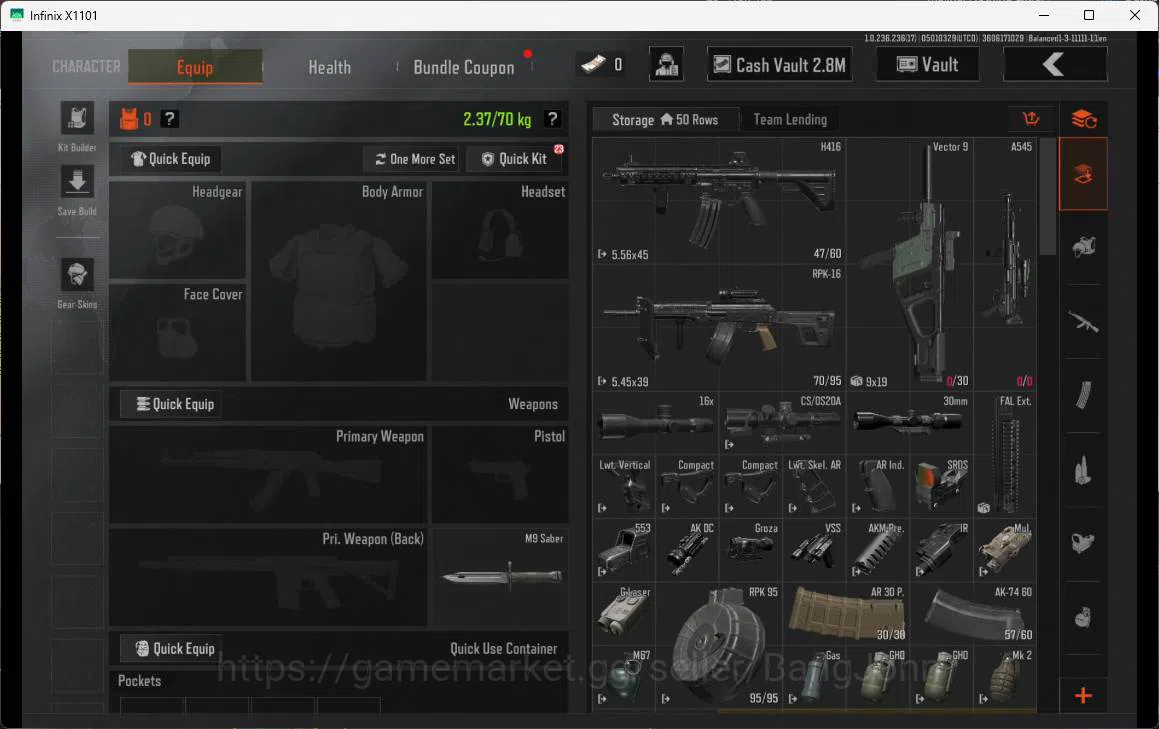This screenshot has width=1159, height=729.
Task: Open the CHARACTER section
Action: pyautogui.click(x=86, y=67)
